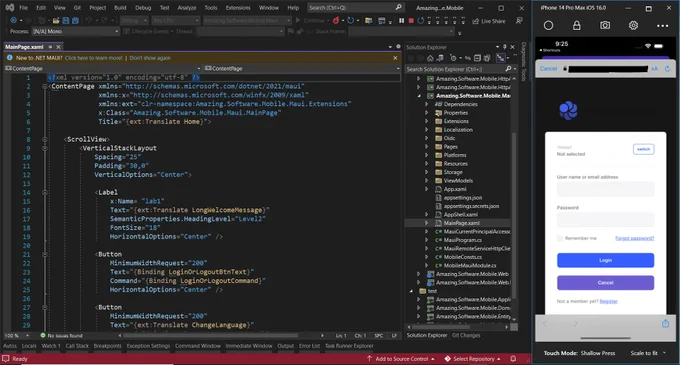Screen dimensions: 680x365
Task: Click the Pending Changes Filter clock icon
Action: (x=453, y=58)
